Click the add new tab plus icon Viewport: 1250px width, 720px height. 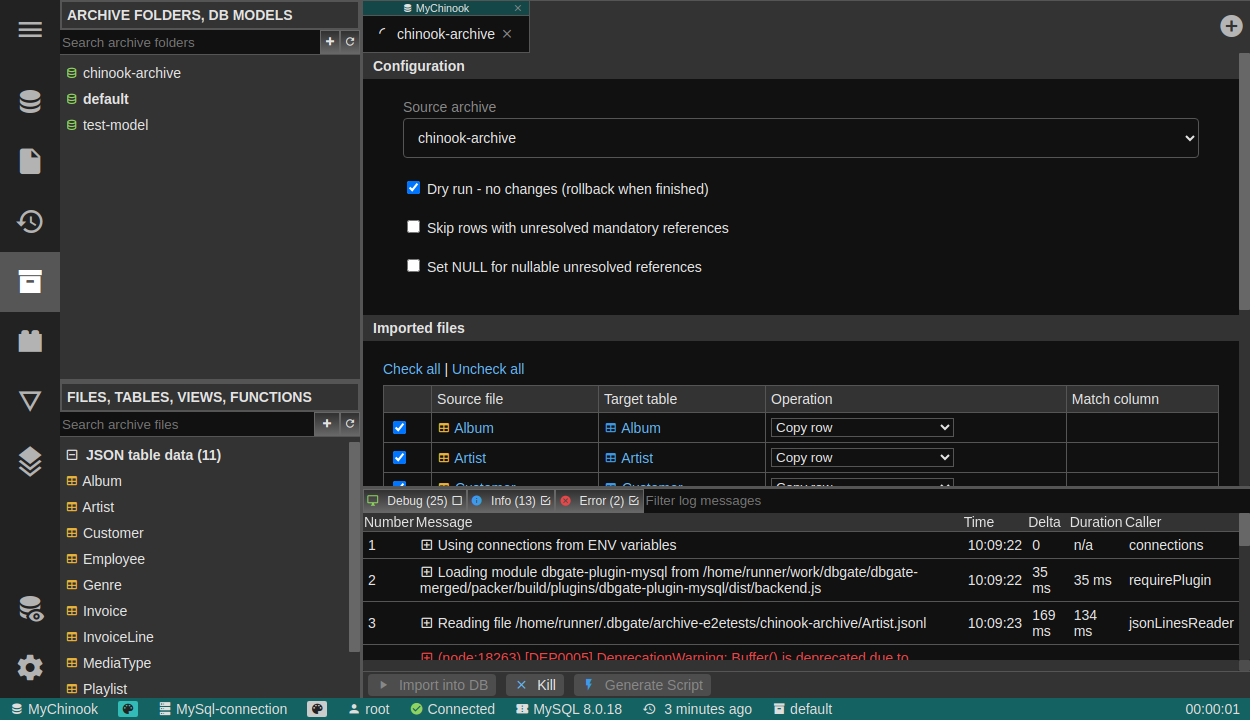coord(1231,26)
